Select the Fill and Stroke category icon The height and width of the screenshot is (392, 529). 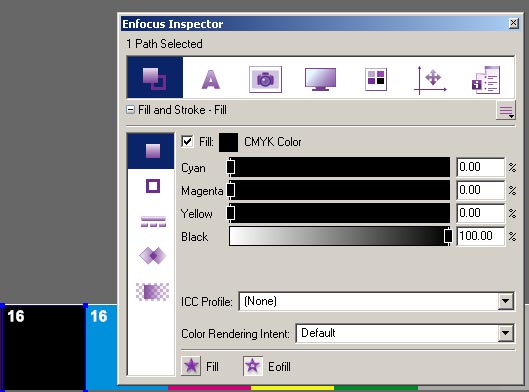[x=155, y=78]
